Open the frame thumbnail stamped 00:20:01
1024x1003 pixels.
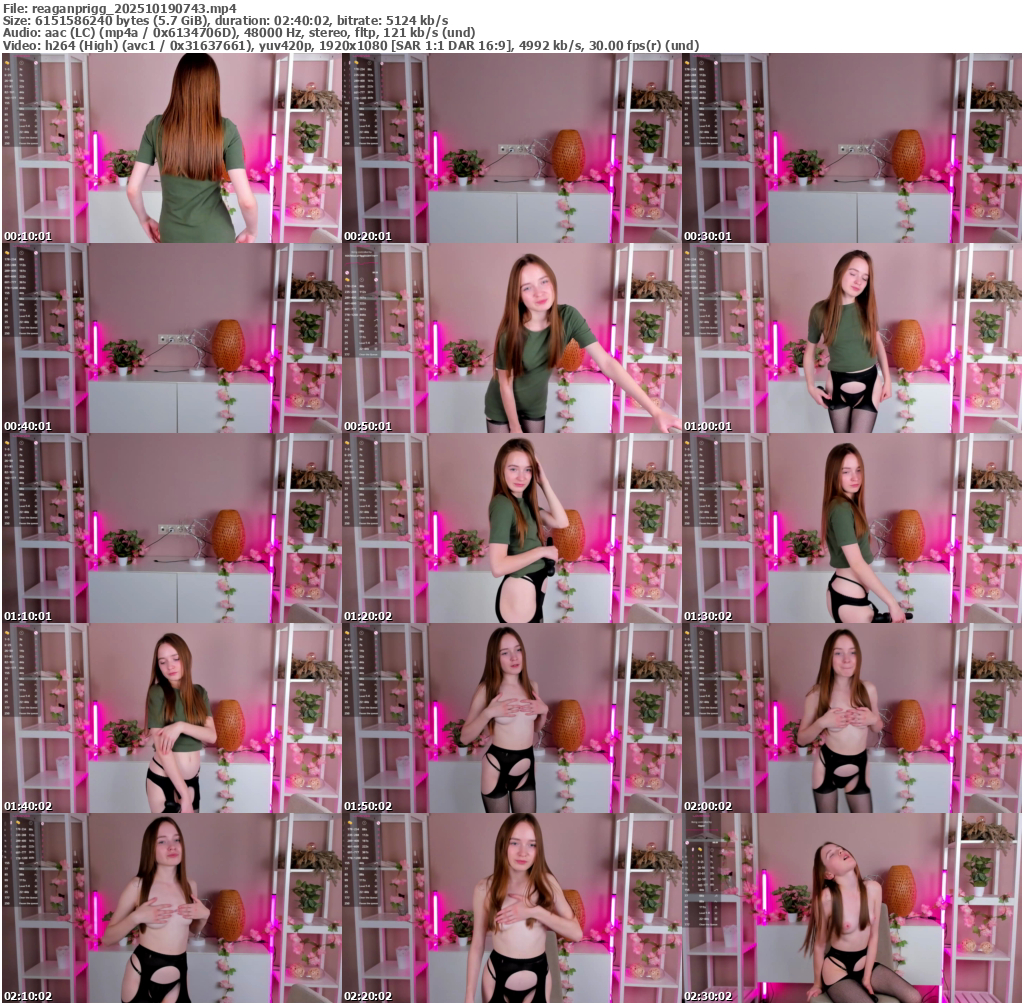[x=512, y=148]
